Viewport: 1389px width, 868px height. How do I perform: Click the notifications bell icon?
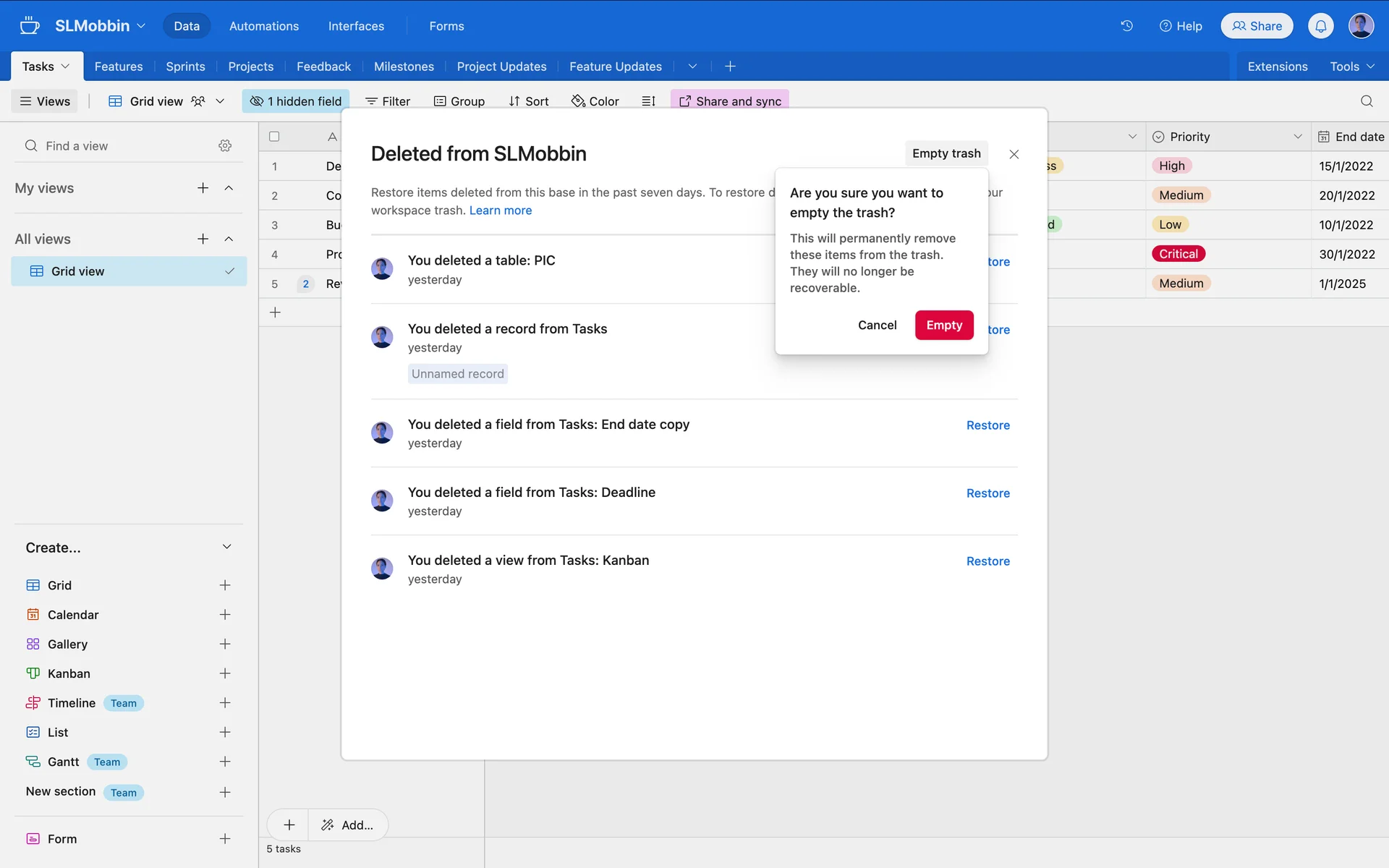(1320, 26)
